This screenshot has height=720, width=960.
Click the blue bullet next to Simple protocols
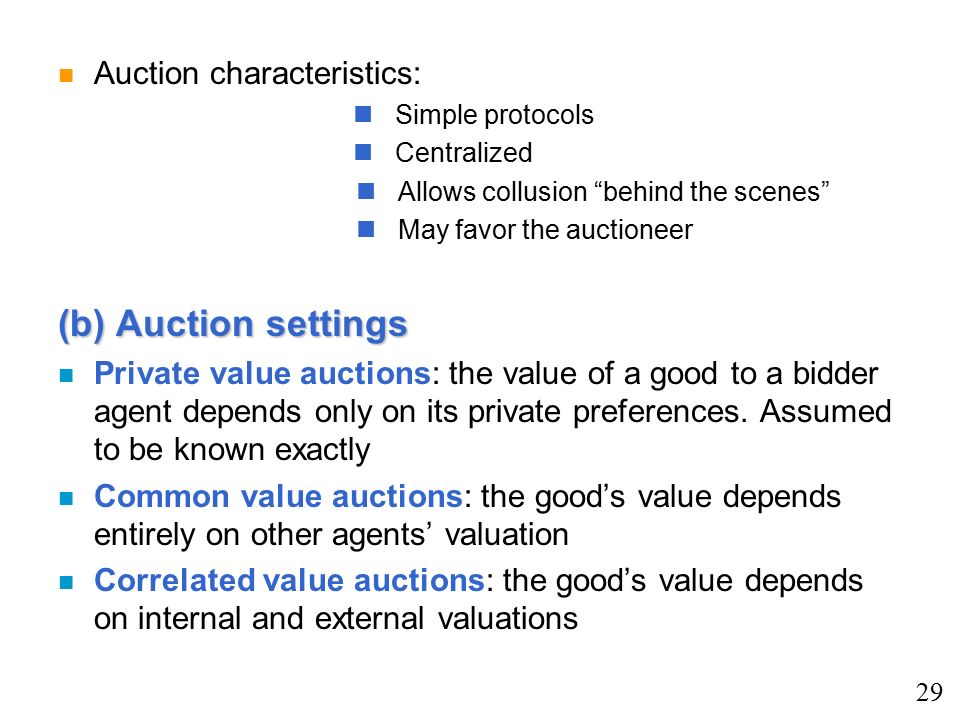[363, 114]
